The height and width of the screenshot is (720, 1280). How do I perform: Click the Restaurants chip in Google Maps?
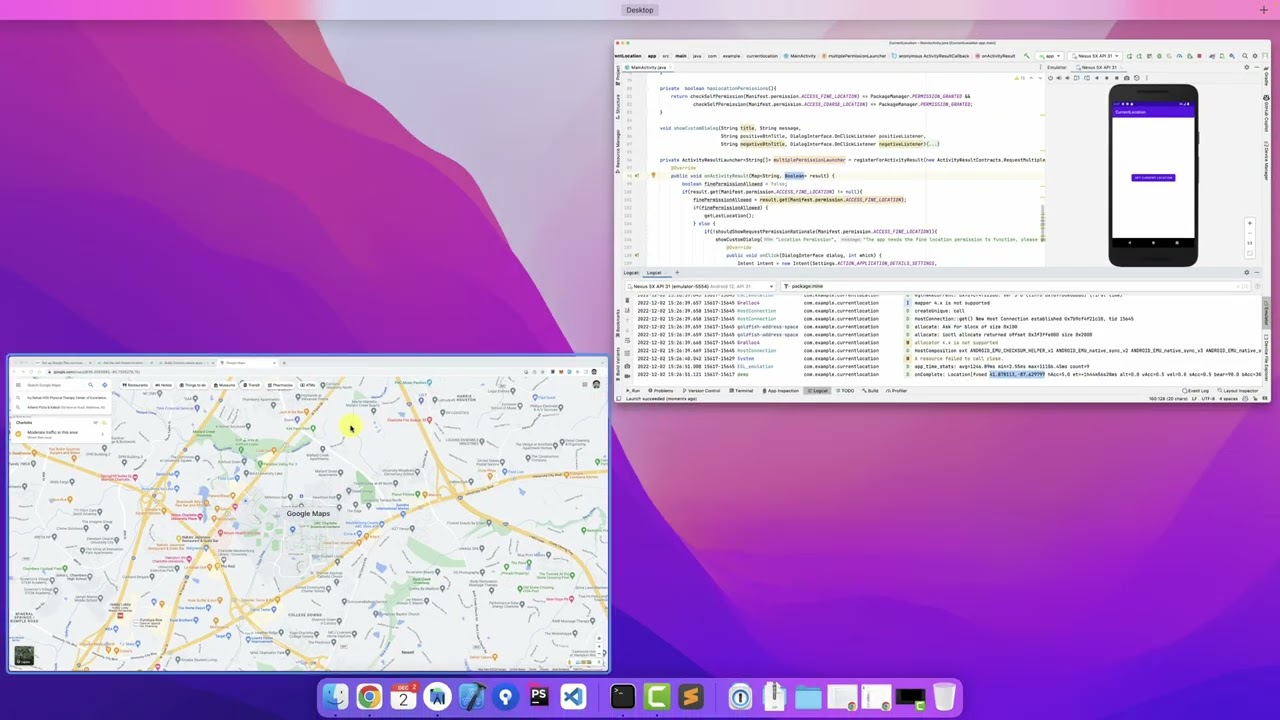pyautogui.click(x=136, y=385)
